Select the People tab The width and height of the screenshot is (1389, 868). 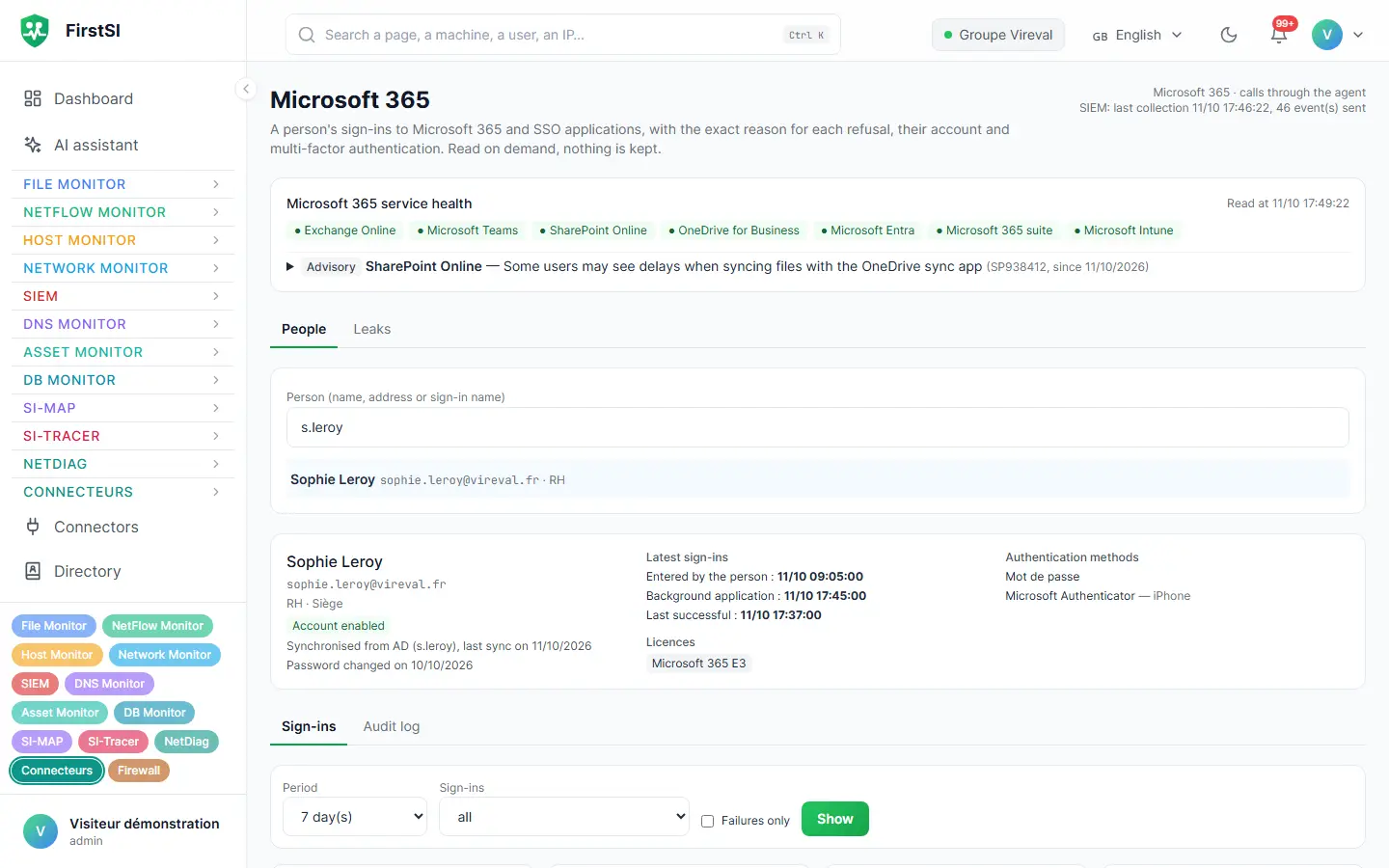304,329
